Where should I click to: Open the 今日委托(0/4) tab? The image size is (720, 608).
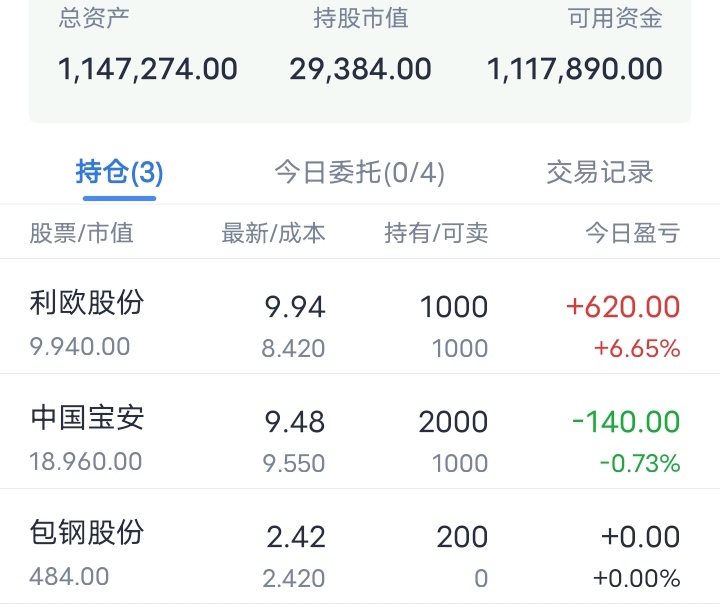(360, 172)
